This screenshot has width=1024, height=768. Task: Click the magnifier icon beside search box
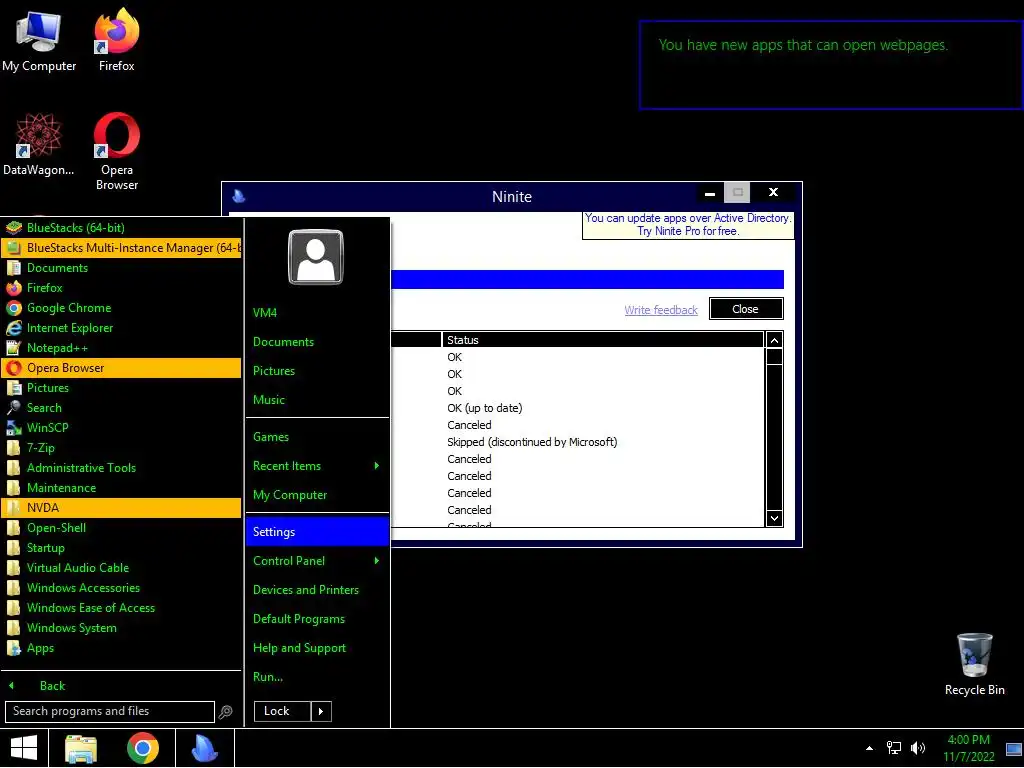click(x=225, y=712)
